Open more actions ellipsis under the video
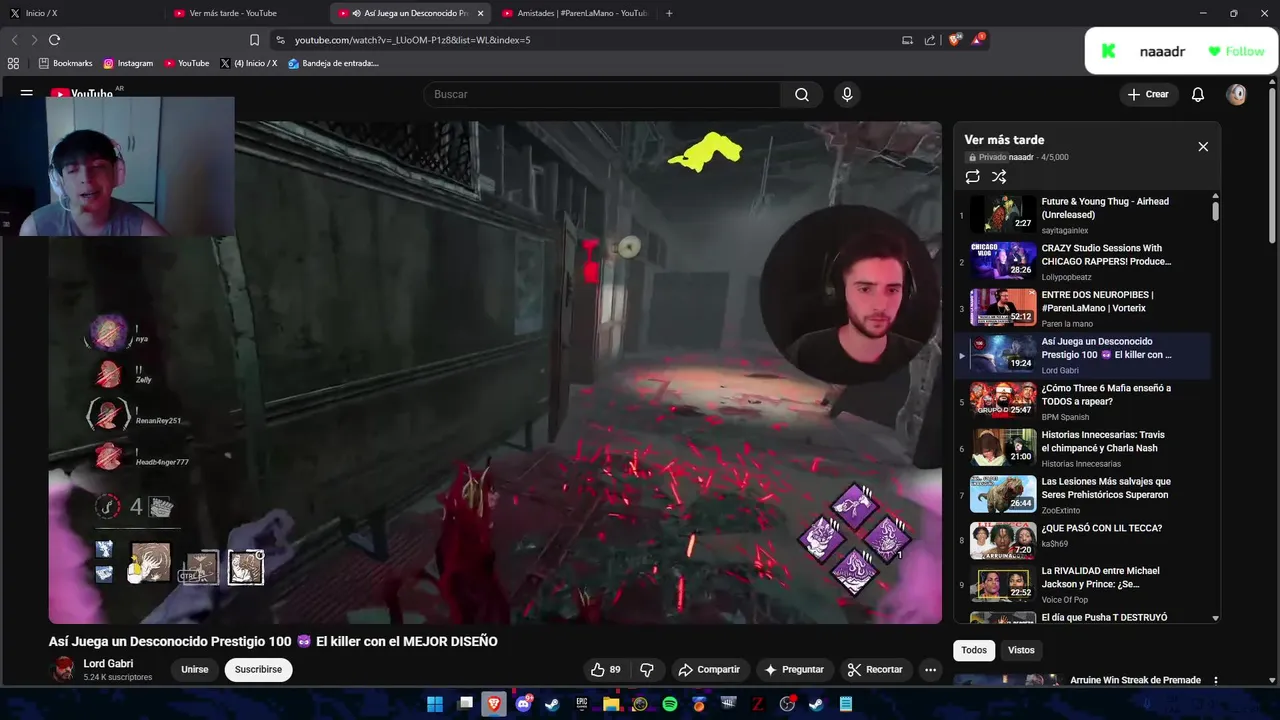The height and width of the screenshot is (720, 1280). tap(931, 670)
